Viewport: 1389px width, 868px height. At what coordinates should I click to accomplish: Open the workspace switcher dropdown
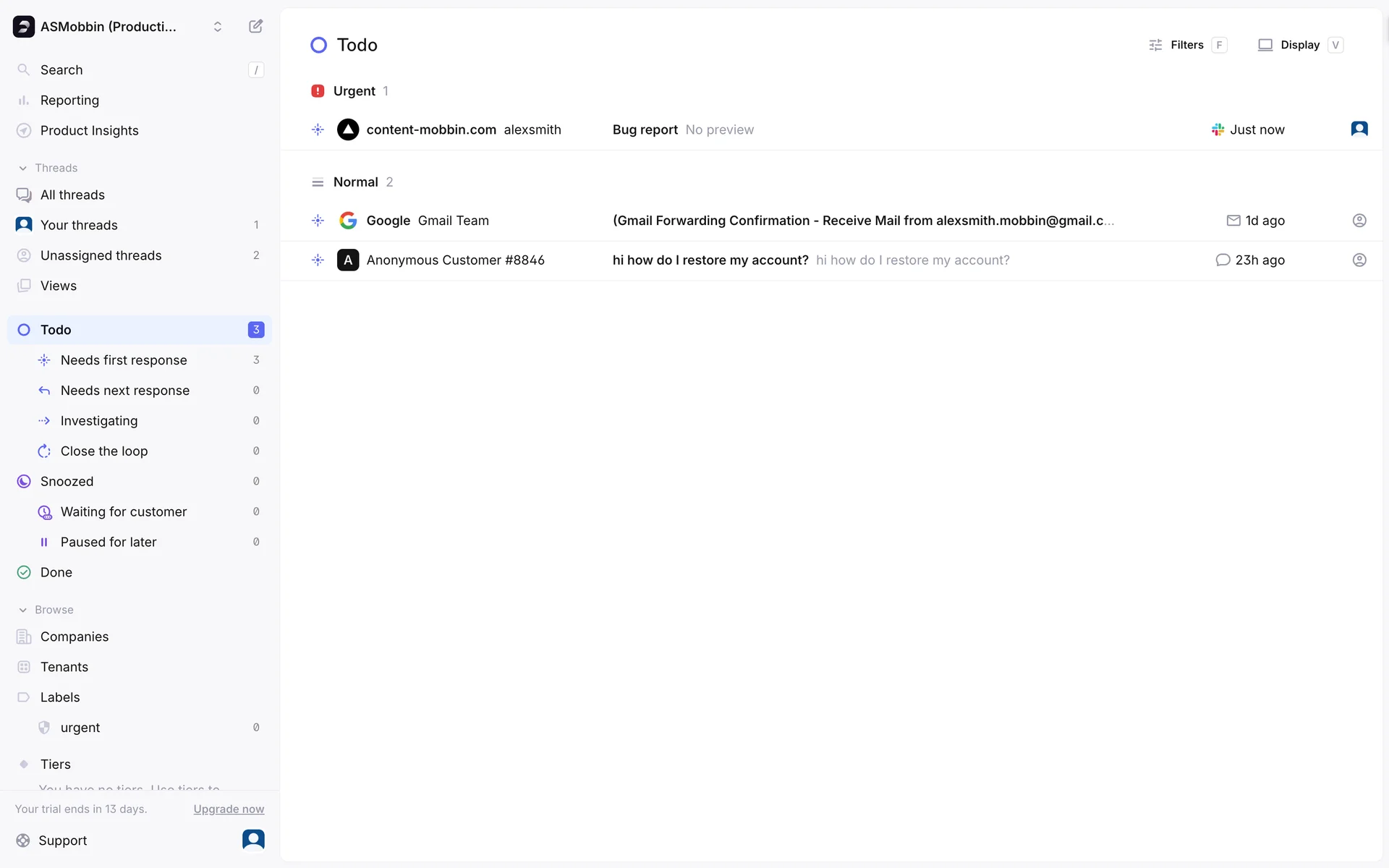[x=217, y=27]
